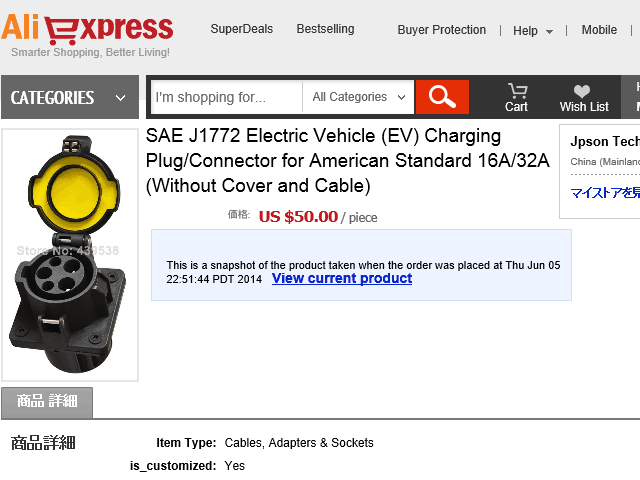This screenshot has height=480, width=640.
Task: Expand the CATEGORIES menu
Action: click(69, 98)
